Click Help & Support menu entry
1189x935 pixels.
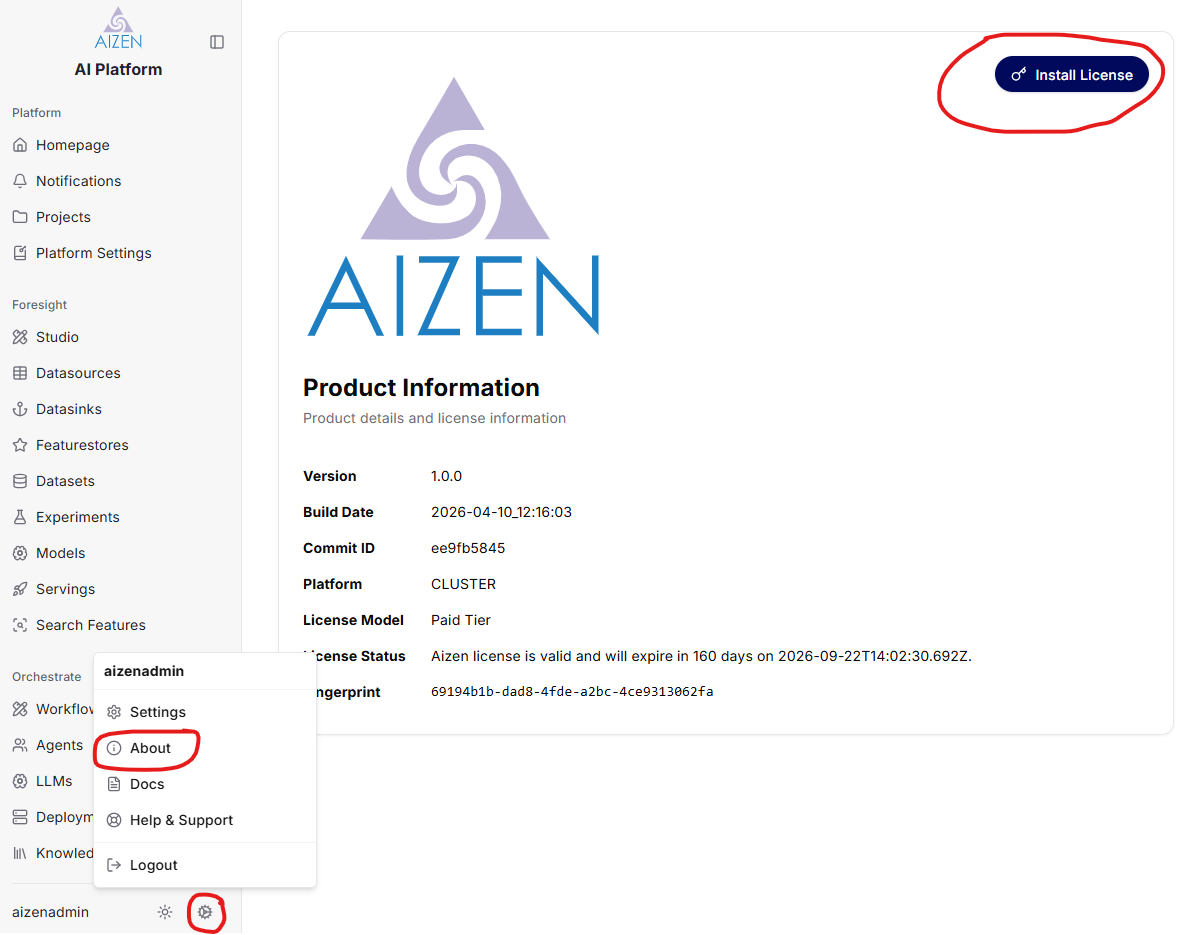tap(181, 820)
